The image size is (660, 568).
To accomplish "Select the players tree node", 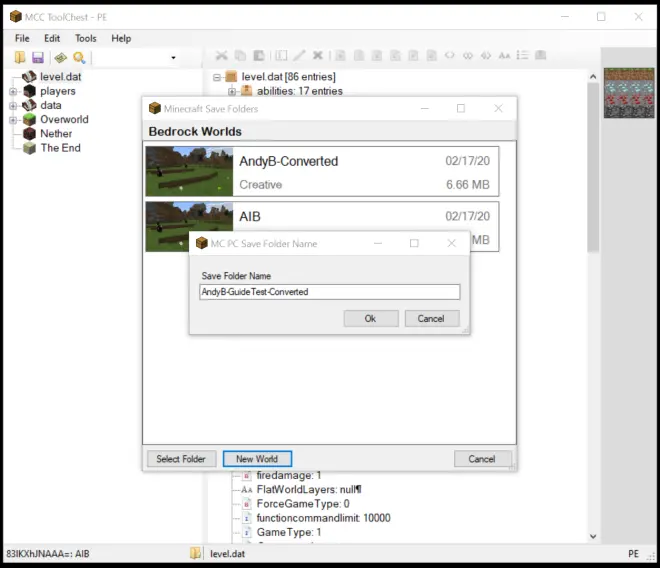I will 58,91.
